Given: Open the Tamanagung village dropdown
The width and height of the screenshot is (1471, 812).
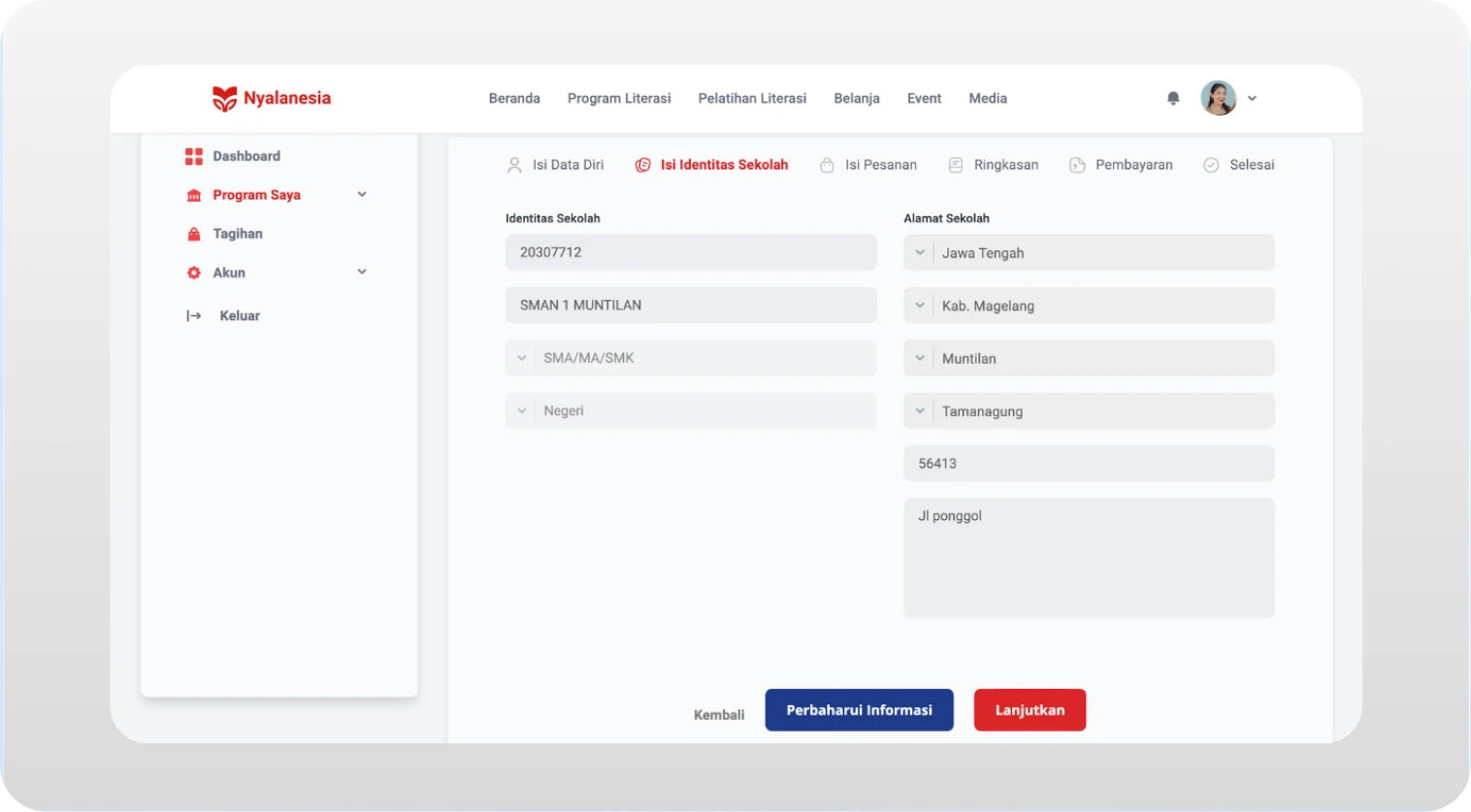Looking at the screenshot, I should [1089, 410].
